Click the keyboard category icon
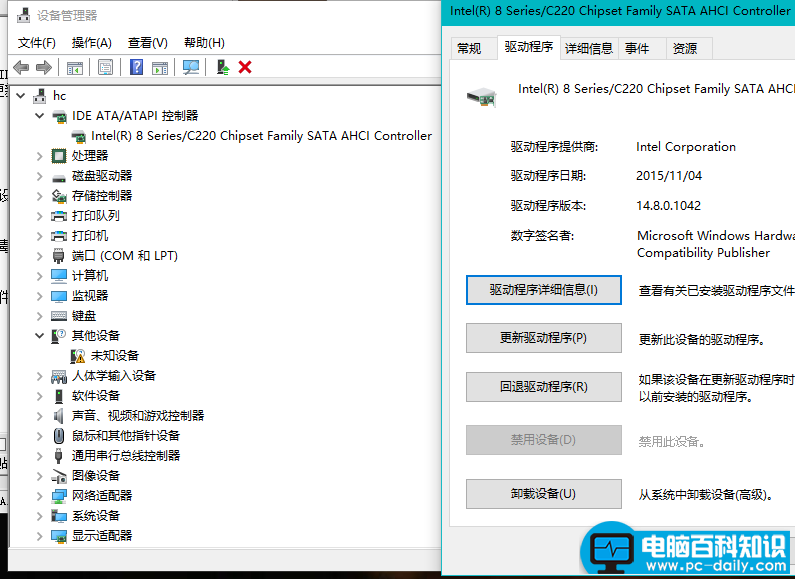The width and height of the screenshot is (795, 579). point(59,316)
